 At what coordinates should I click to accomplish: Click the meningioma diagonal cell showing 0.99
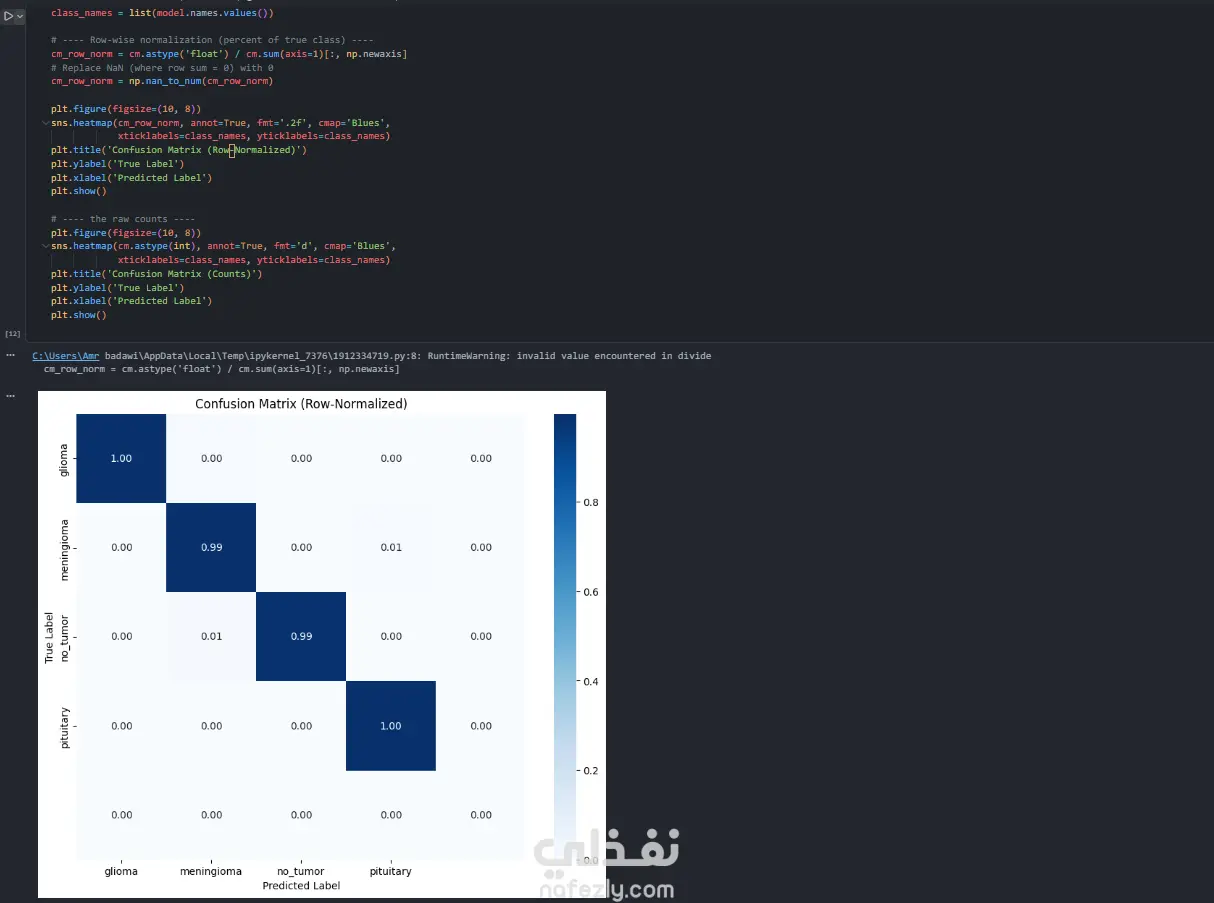(211, 547)
